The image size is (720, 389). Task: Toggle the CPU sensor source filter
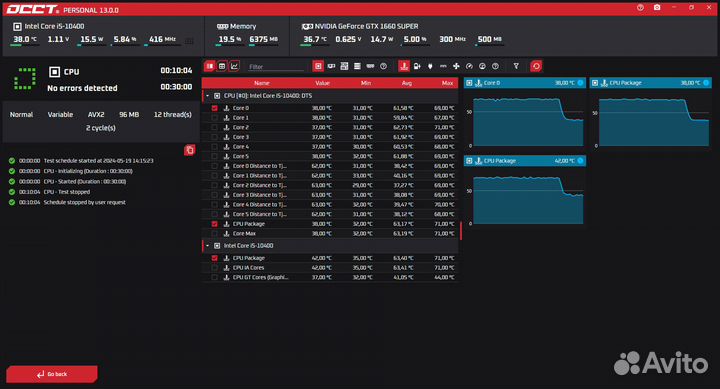coord(318,66)
